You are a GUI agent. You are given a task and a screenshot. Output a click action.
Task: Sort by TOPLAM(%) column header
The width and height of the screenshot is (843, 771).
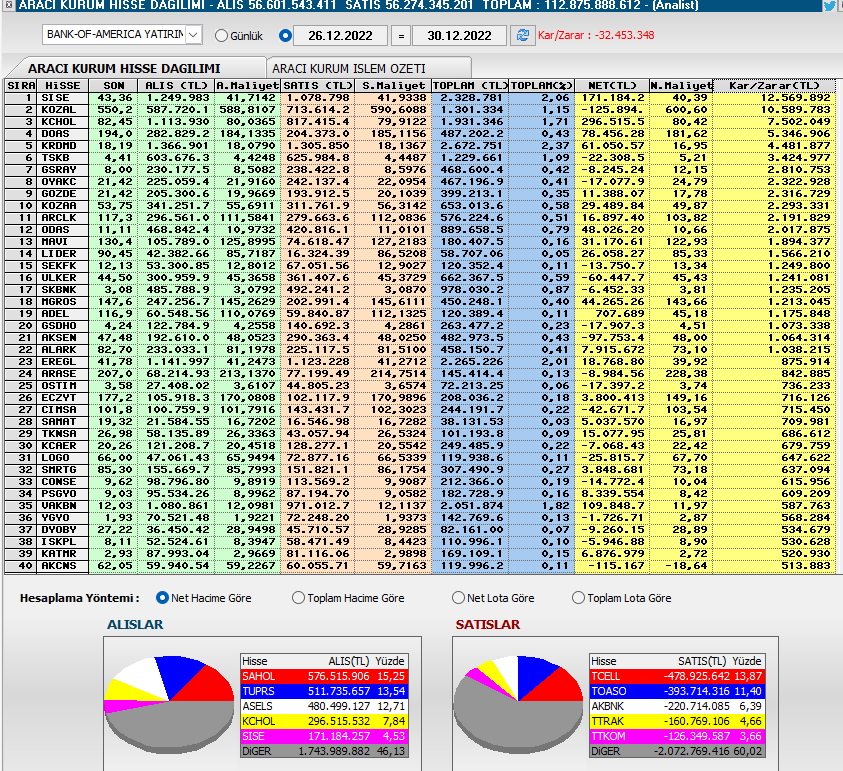tap(541, 85)
